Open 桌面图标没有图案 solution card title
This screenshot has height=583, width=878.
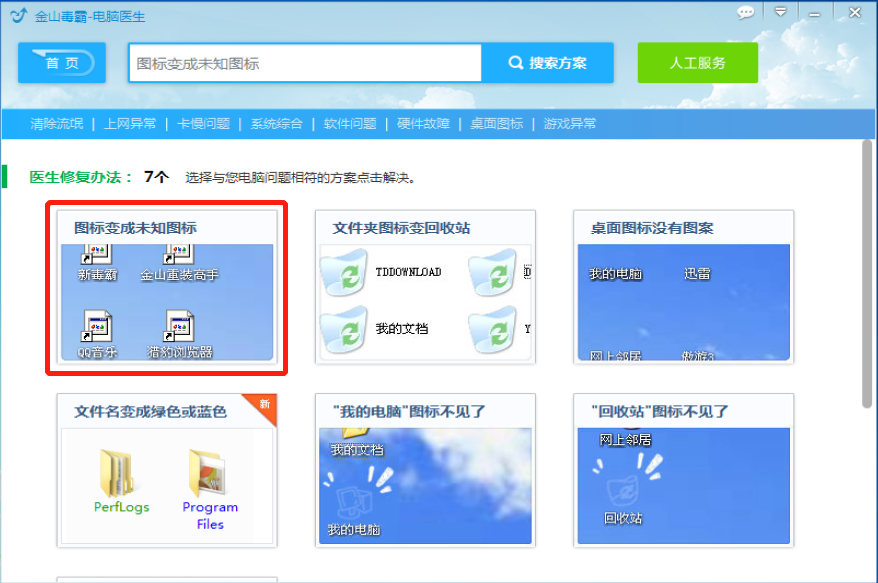click(x=652, y=228)
